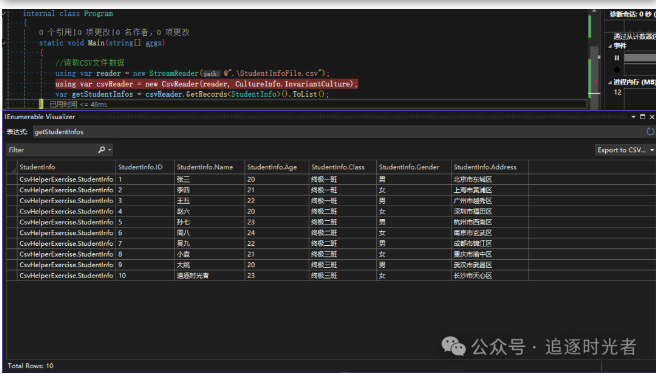
Task: Open the Filter search options dropdown arrow
Action: (110, 150)
